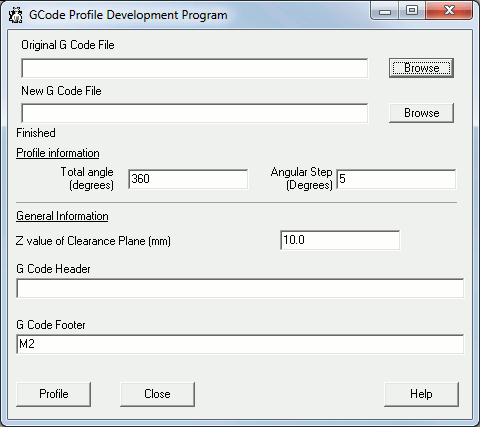
Task: Click the Profile information heading
Action: point(58,153)
